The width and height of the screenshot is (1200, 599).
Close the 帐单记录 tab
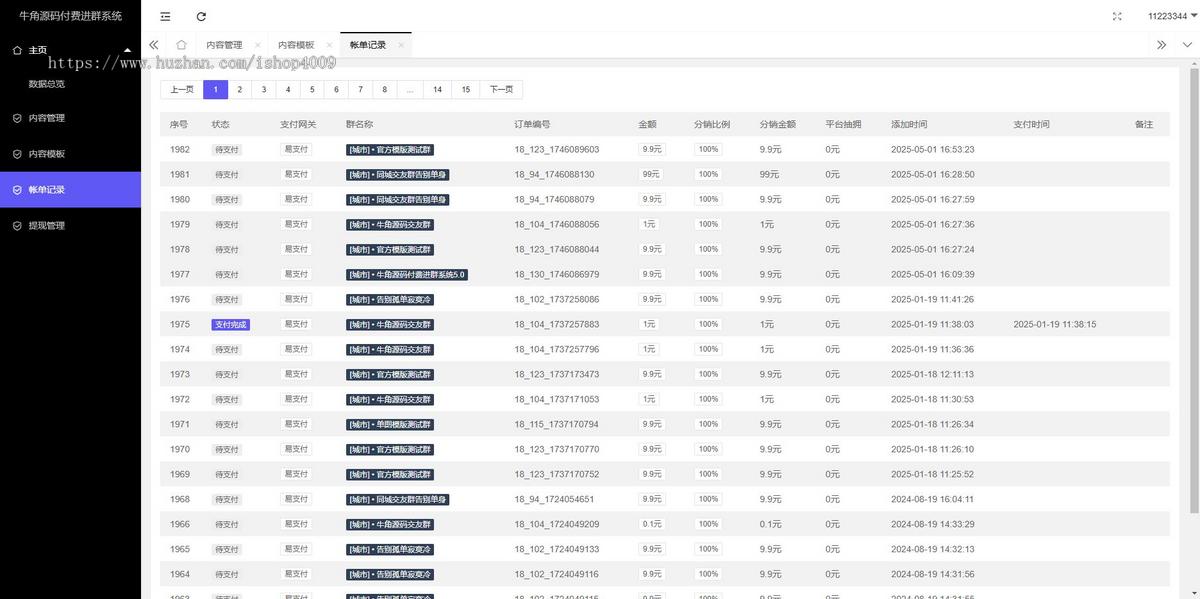click(x=401, y=45)
